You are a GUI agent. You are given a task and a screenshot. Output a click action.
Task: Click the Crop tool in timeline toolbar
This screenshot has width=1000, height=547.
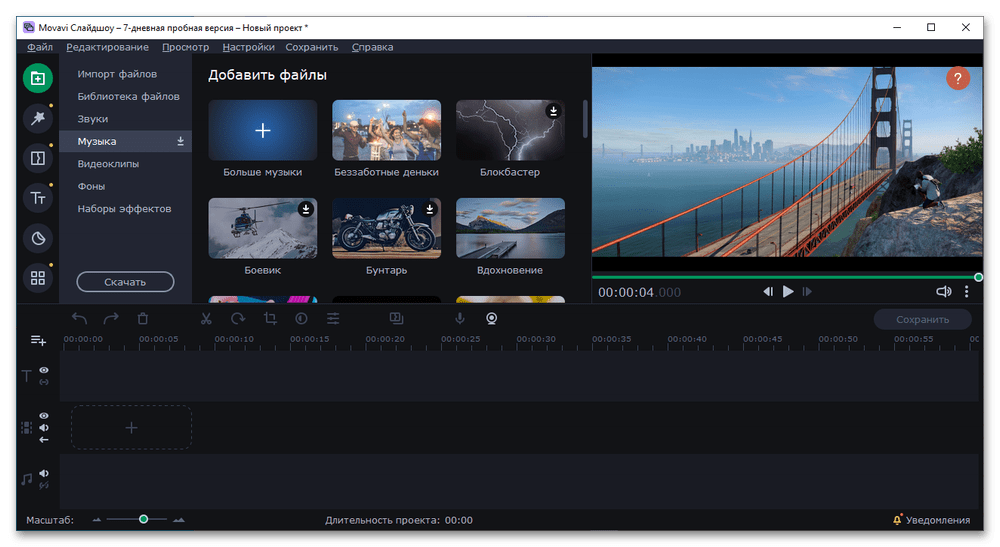pyautogui.click(x=270, y=319)
